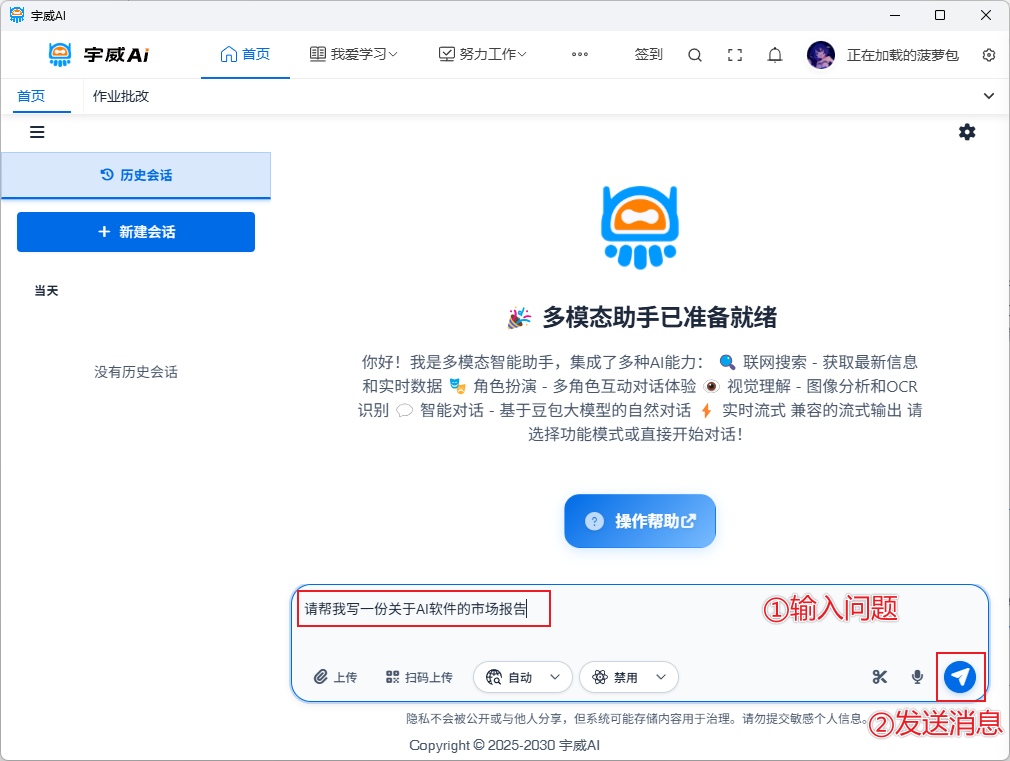Click 上传 to attach a file
The height and width of the screenshot is (761, 1010).
[x=335, y=677]
